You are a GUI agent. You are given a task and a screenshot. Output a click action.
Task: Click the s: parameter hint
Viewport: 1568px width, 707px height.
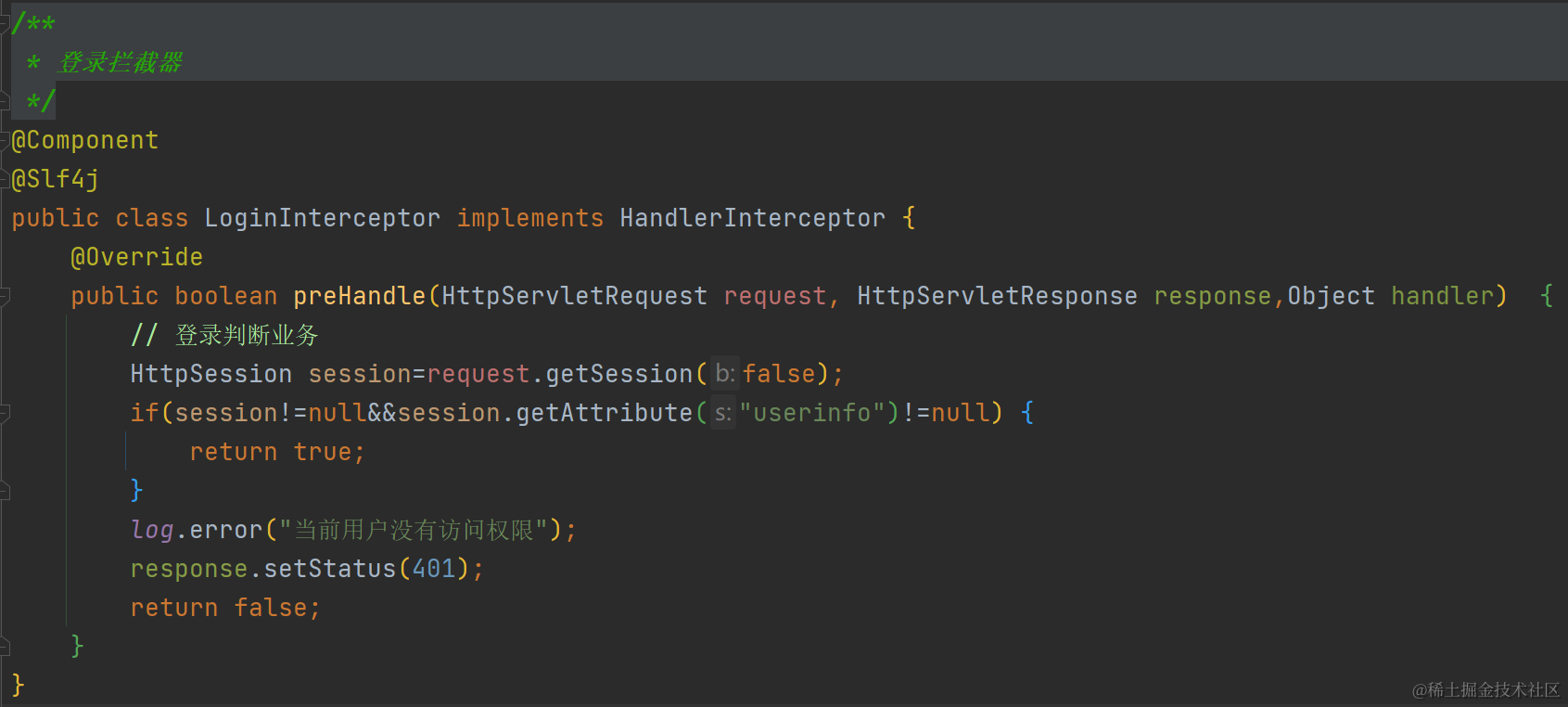pyautogui.click(x=723, y=413)
